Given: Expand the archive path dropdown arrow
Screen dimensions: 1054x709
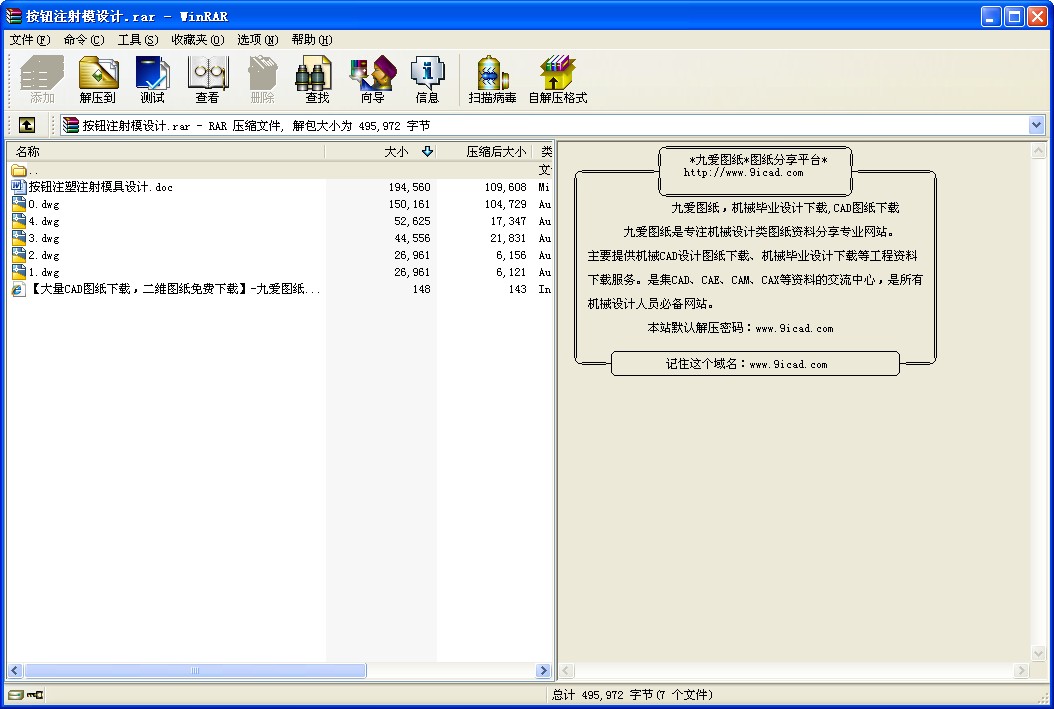Looking at the screenshot, I should 1036,125.
